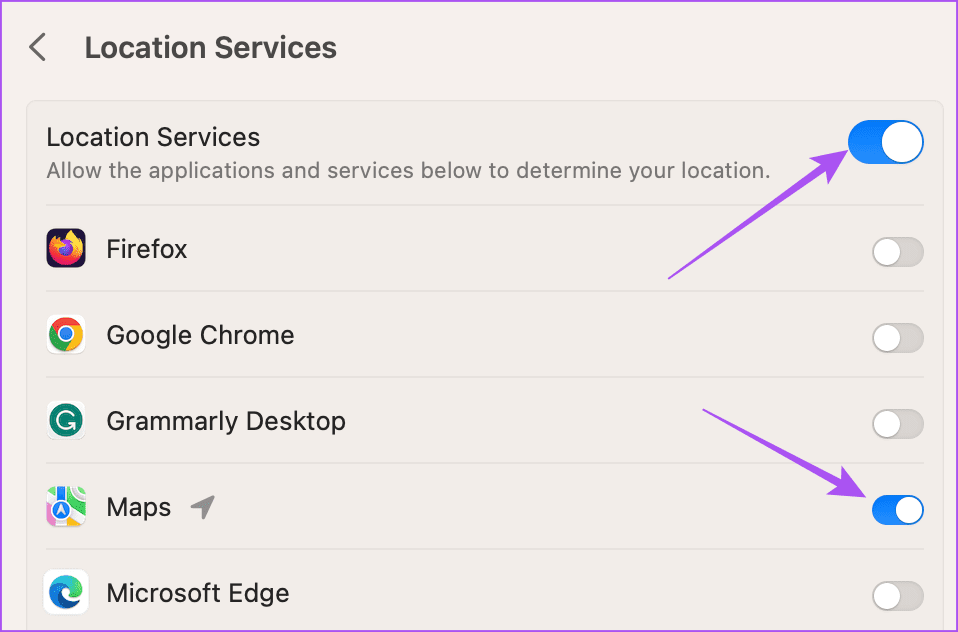Click the Google Chrome app icon
The width and height of the screenshot is (958, 632).
coord(66,334)
